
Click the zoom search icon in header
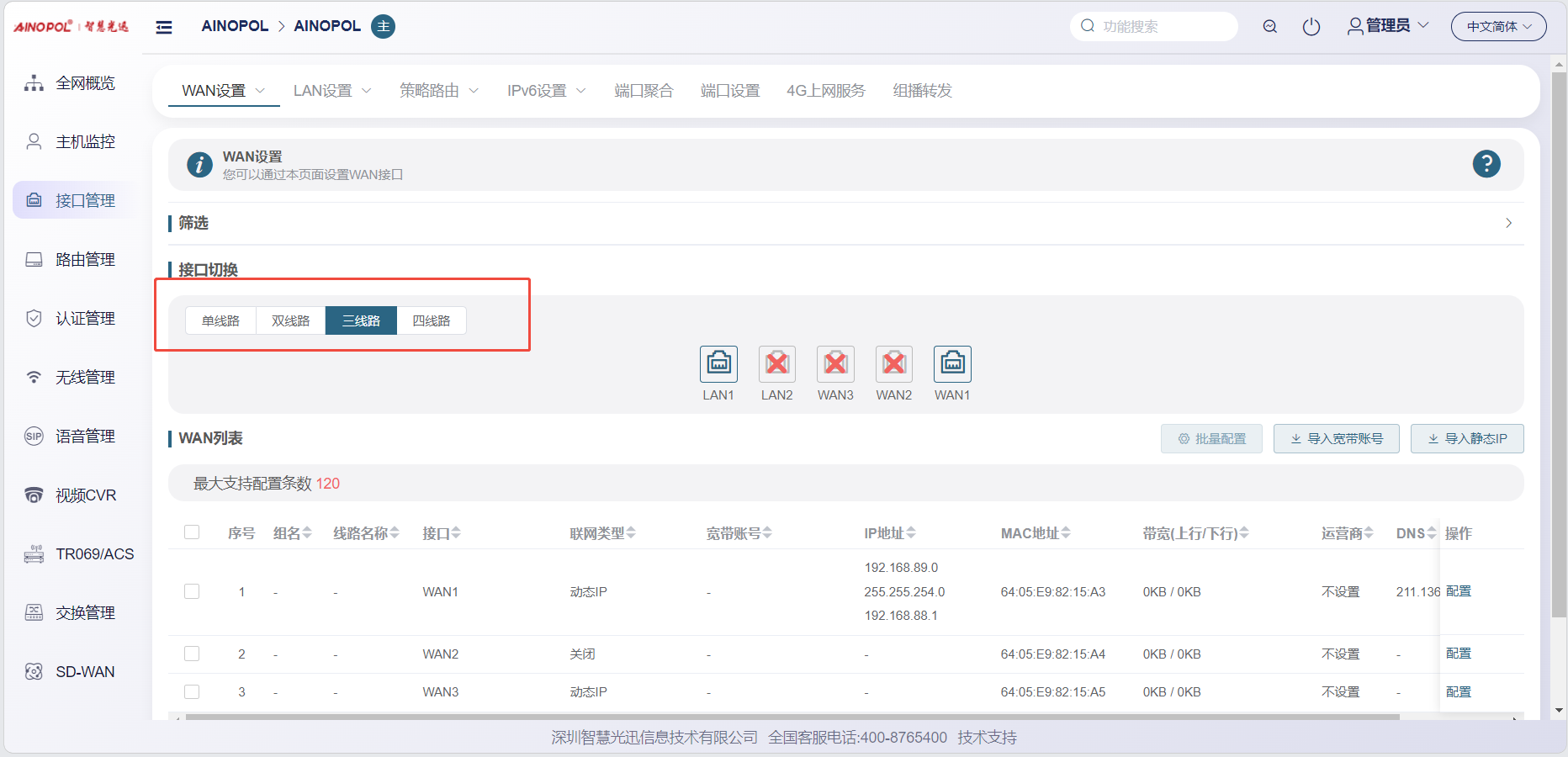click(x=1269, y=27)
